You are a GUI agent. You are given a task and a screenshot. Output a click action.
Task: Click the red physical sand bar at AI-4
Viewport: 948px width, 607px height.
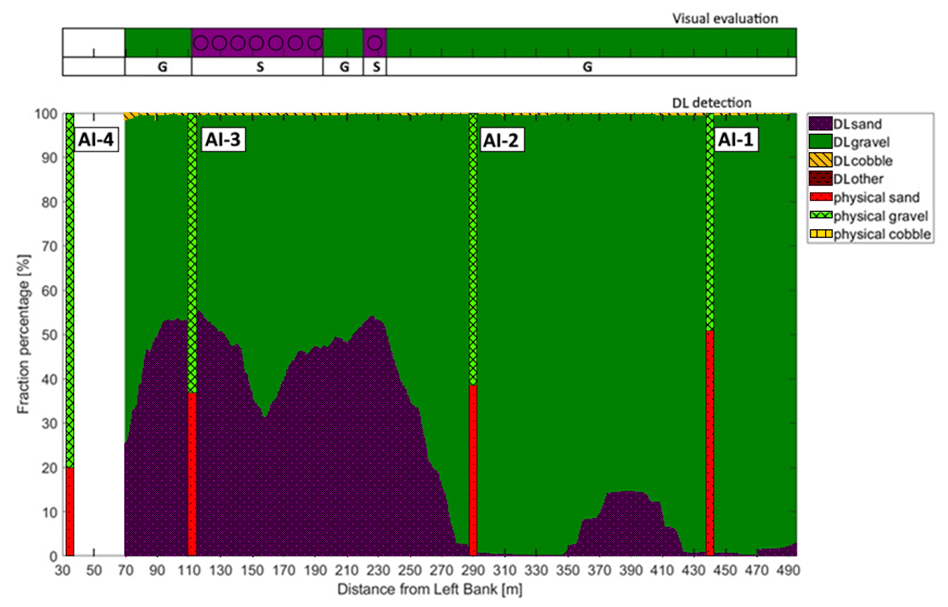(70, 511)
